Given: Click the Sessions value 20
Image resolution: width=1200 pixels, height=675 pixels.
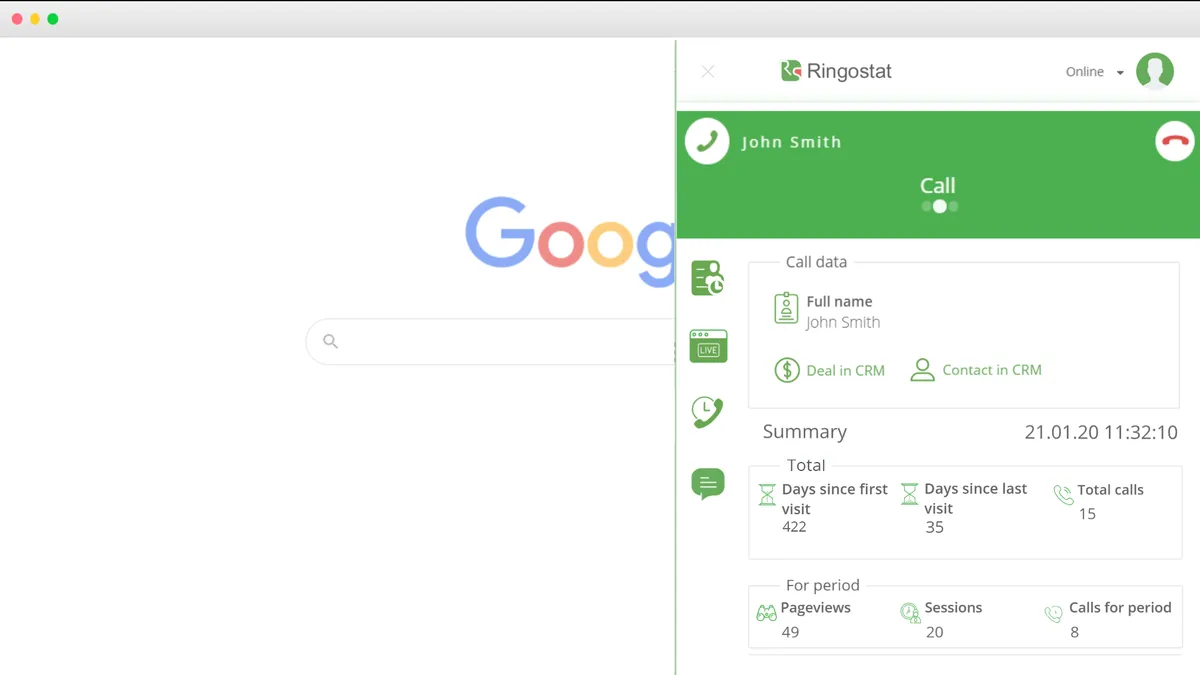Looking at the screenshot, I should click(934, 632).
